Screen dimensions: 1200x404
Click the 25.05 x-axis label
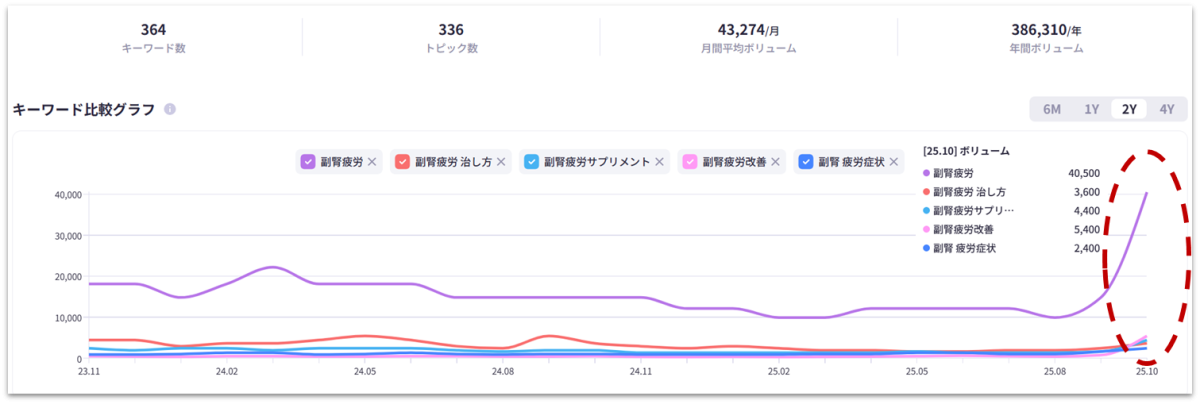pyautogui.click(x=917, y=372)
